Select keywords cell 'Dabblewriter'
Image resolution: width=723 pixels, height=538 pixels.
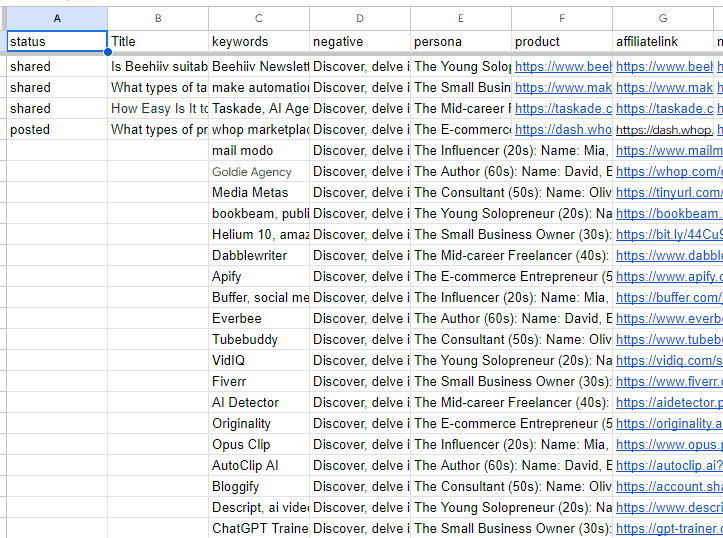(259, 255)
